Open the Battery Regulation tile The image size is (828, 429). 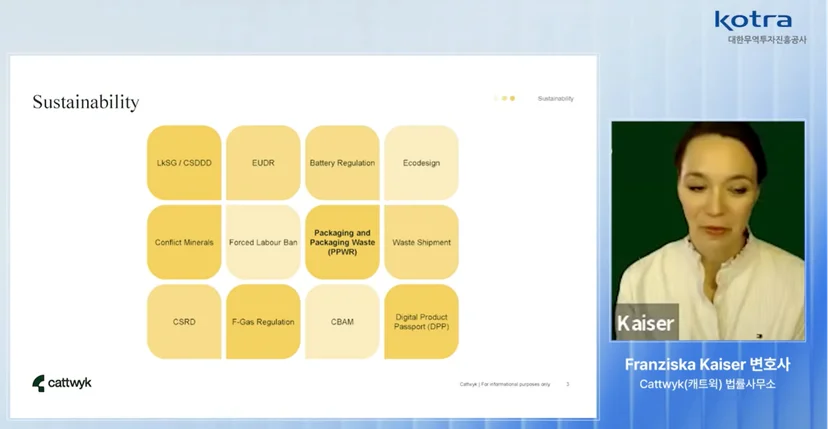point(342,163)
